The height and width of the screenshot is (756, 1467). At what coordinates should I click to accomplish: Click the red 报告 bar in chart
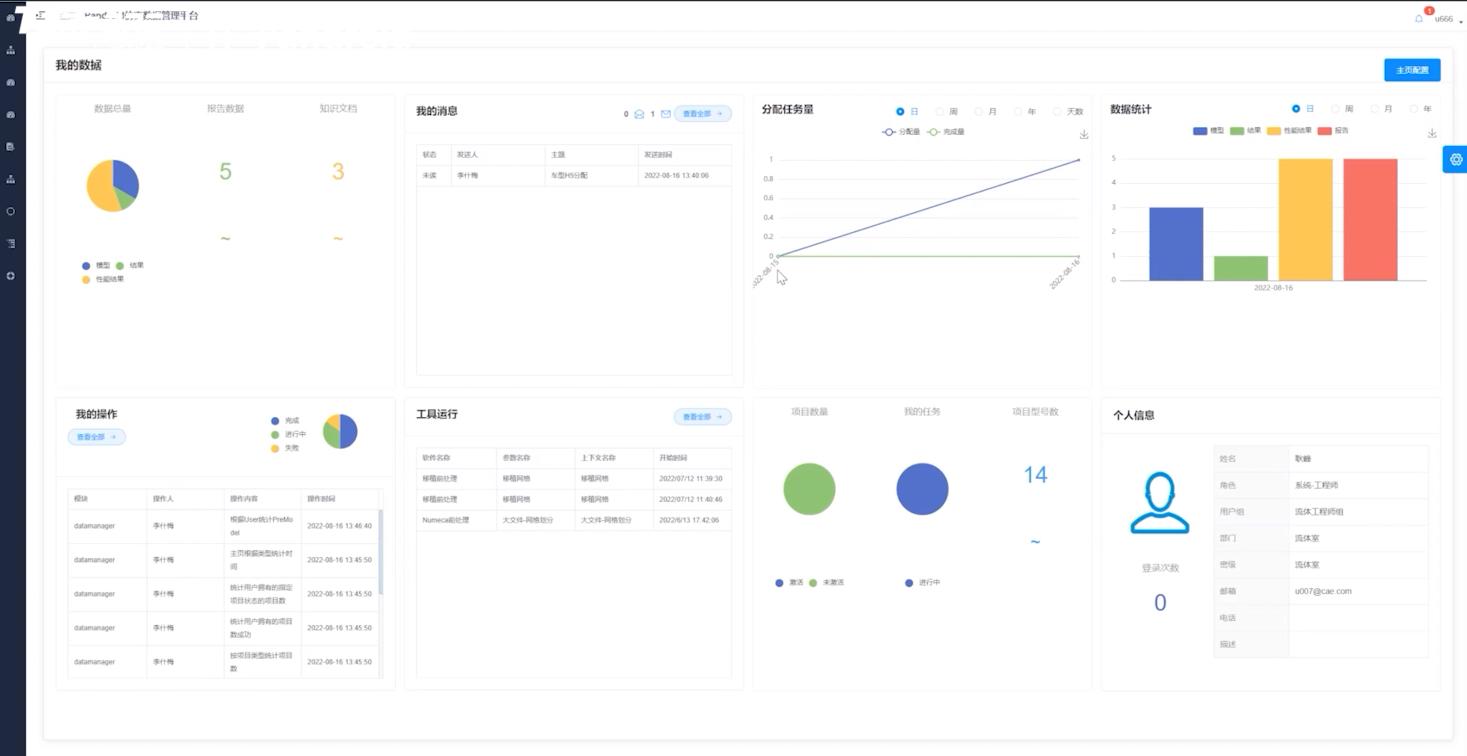click(x=1370, y=220)
